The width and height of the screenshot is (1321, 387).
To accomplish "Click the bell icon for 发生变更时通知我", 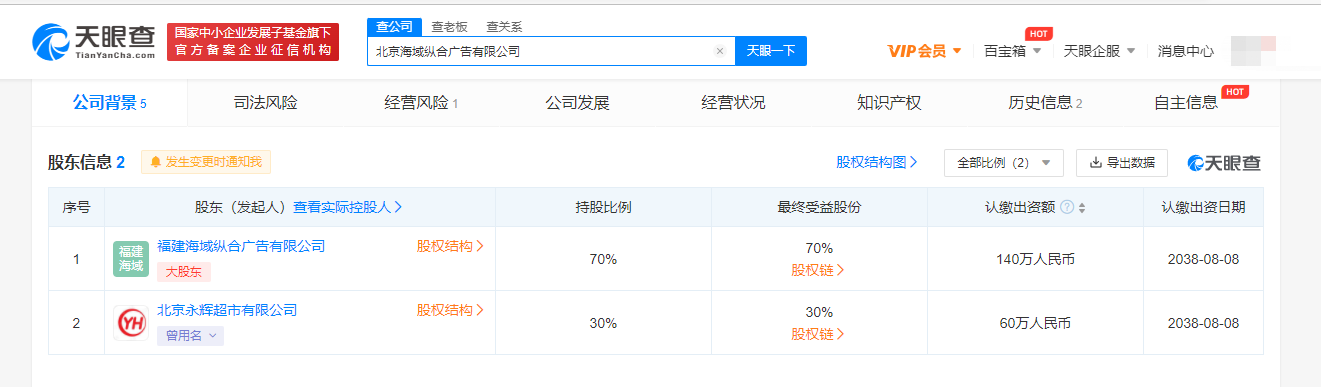I will (x=156, y=162).
